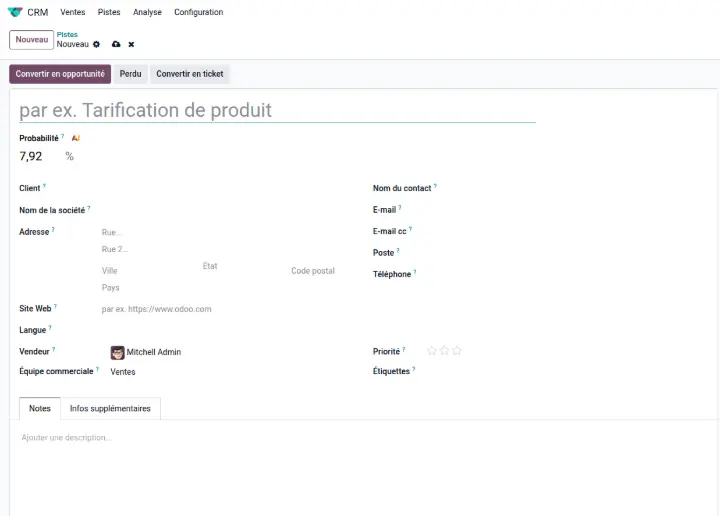720x516 pixels.
Task: Click the Pistes breadcrumb link
Action: (67, 34)
